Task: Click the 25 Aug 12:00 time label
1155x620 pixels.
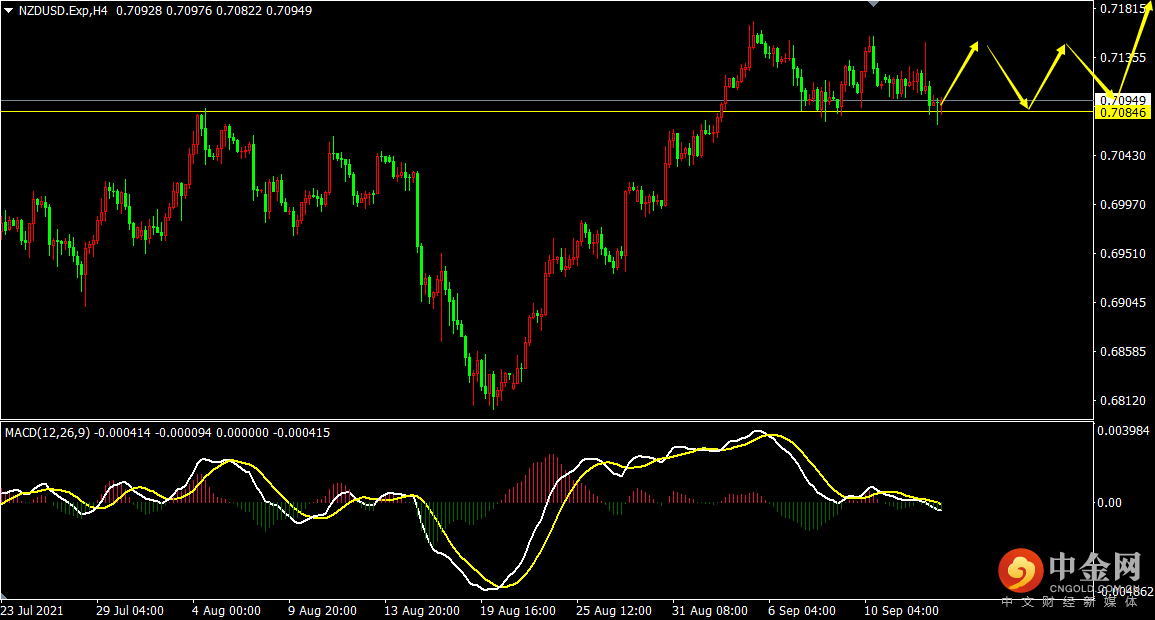Action: click(x=614, y=611)
